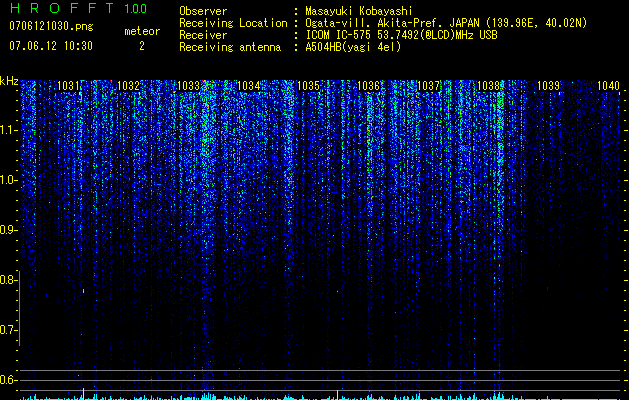Click the 1037 time marker
This screenshot has width=629, height=400.
click(428, 86)
